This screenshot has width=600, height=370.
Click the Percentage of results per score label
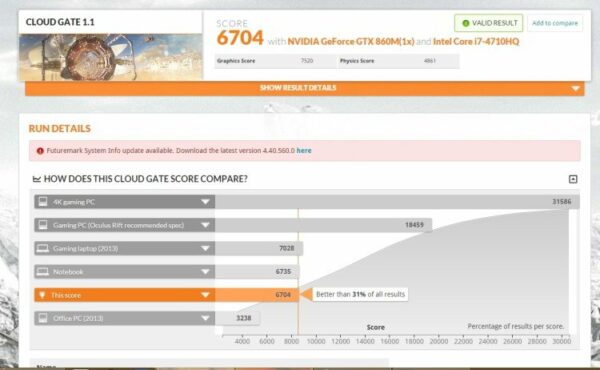tap(515, 326)
